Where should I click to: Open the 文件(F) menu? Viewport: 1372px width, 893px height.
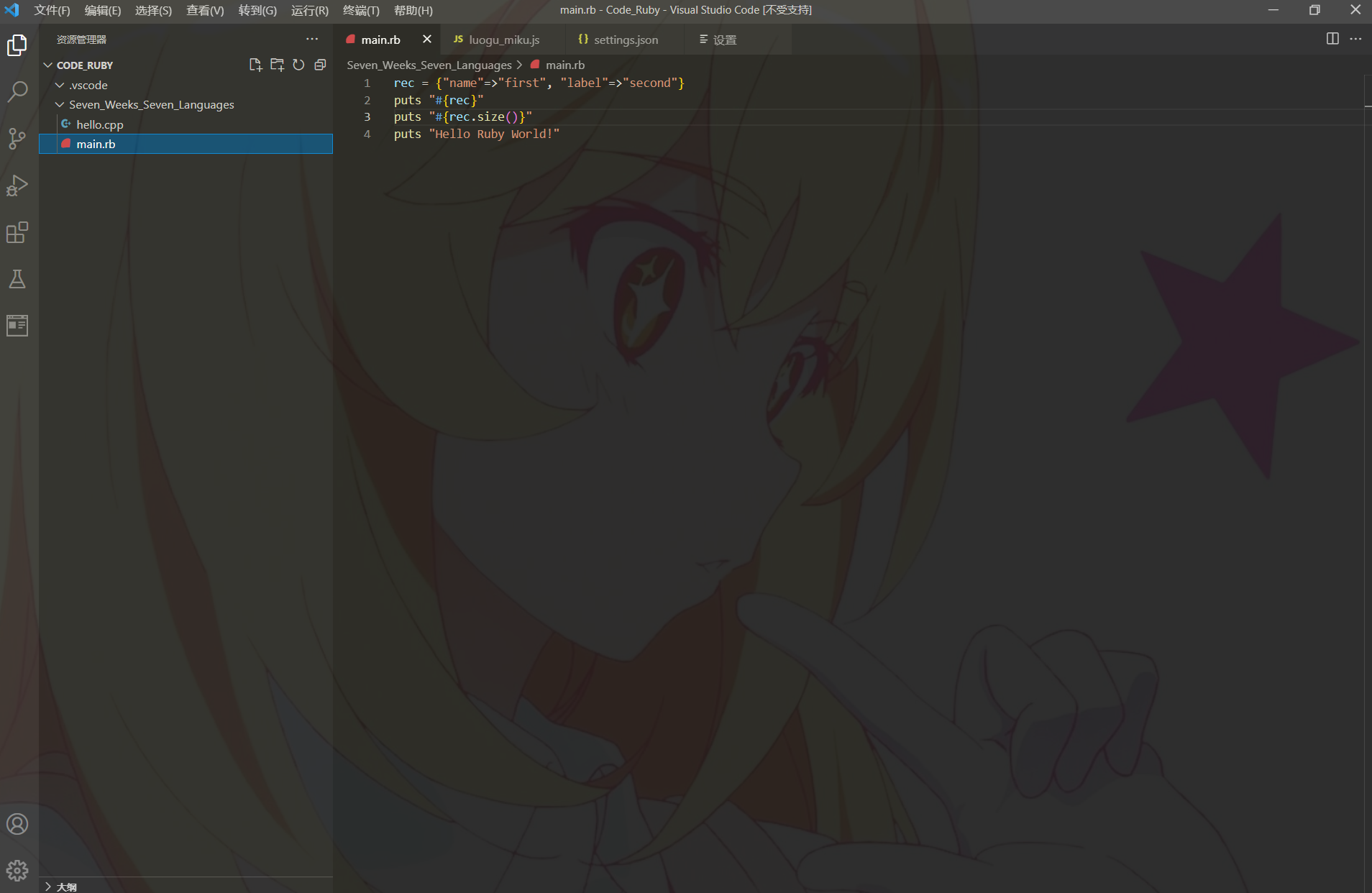52,10
